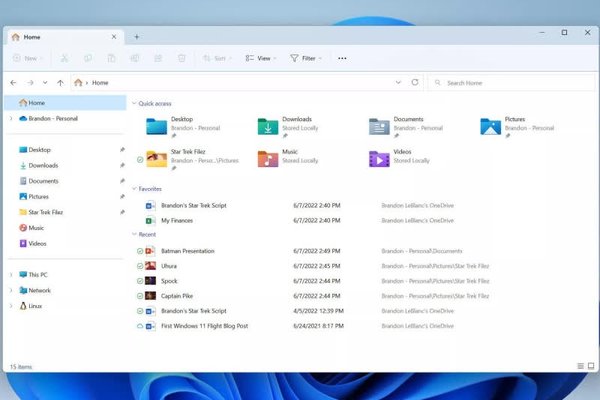Click Home breadcrumb in address bar
This screenshot has width=600, height=400.
click(x=100, y=83)
